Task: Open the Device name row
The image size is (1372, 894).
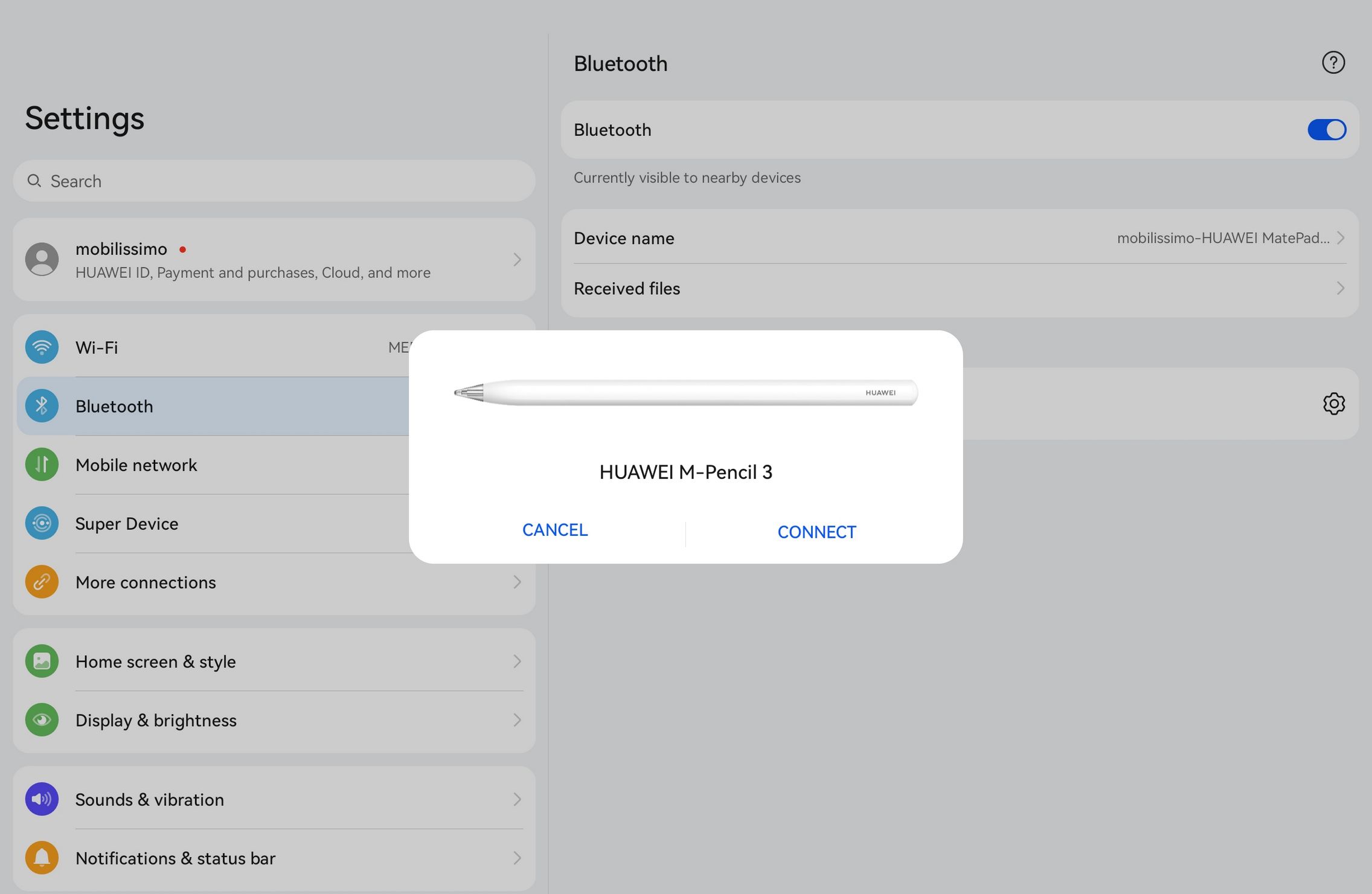Action: pyautogui.click(x=960, y=238)
